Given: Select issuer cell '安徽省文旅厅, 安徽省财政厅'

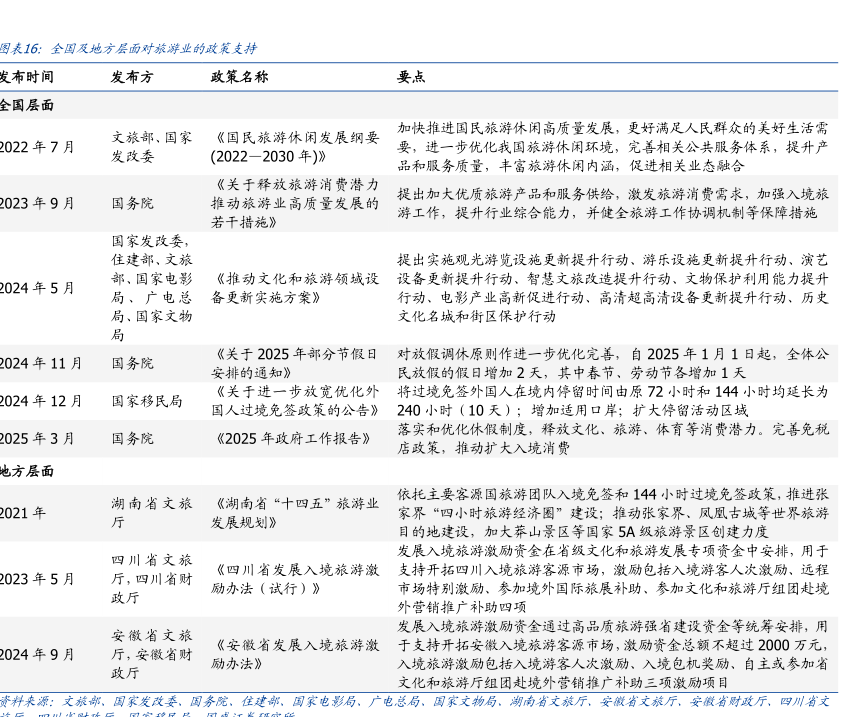Looking at the screenshot, I should click(152, 654).
